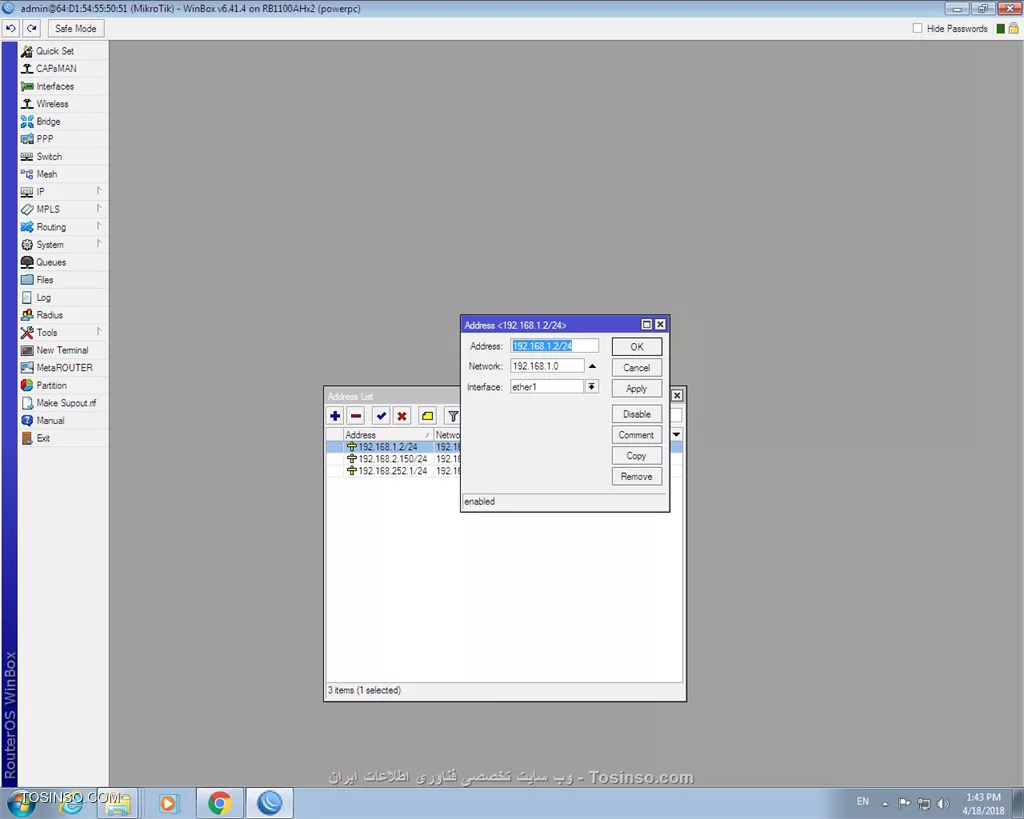The image size is (1024, 819).
Task: Click the Mesh icon in sidebar
Action: pos(27,174)
